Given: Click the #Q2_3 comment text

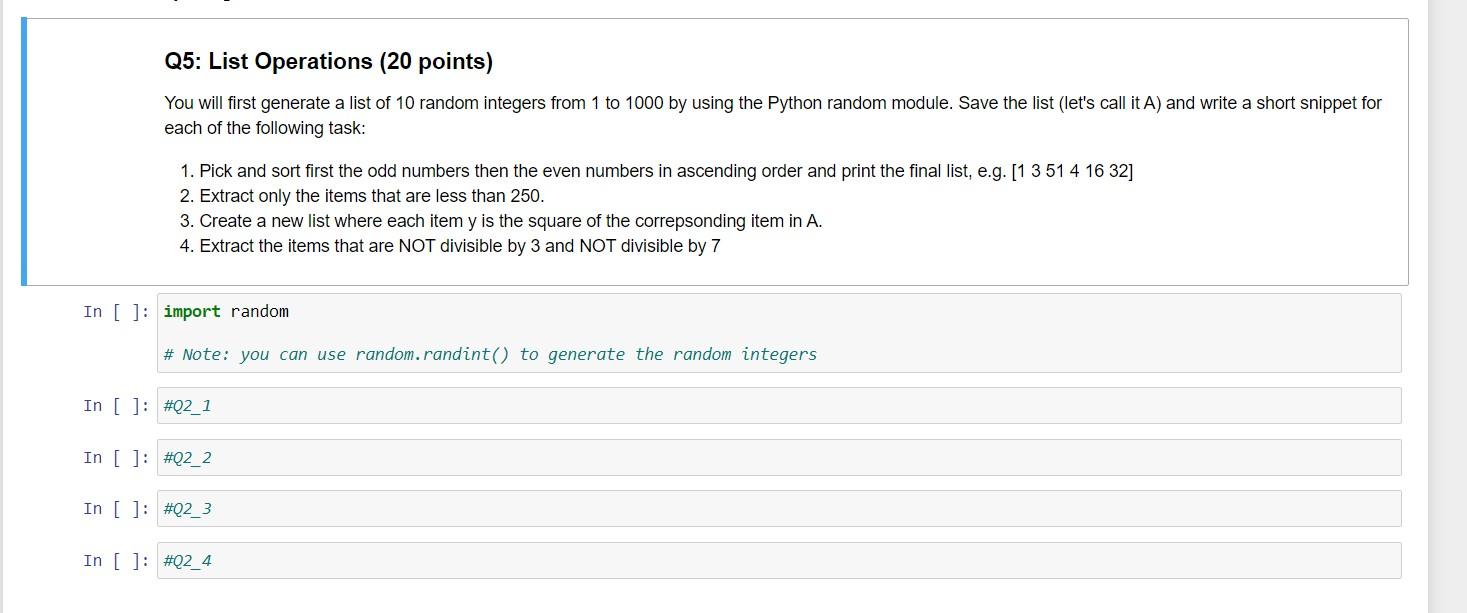Looking at the screenshot, I should [186, 508].
